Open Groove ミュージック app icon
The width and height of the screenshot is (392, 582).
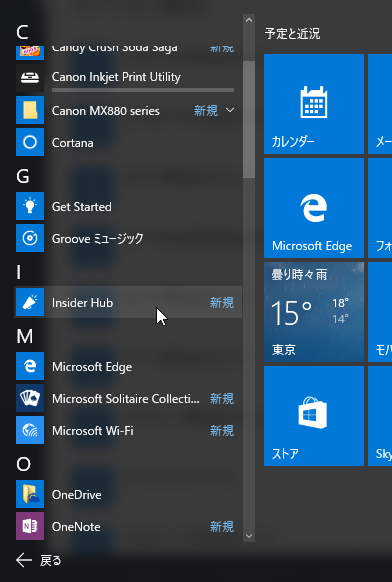coord(30,238)
